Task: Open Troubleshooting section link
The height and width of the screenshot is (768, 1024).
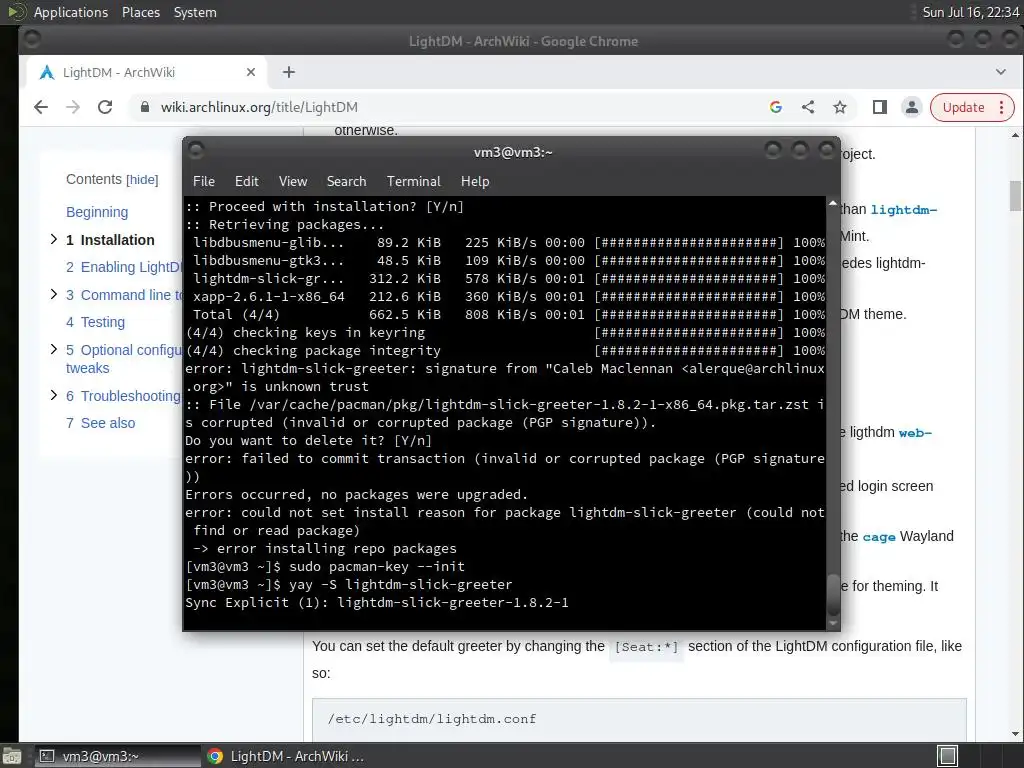Action: pyautogui.click(x=123, y=396)
